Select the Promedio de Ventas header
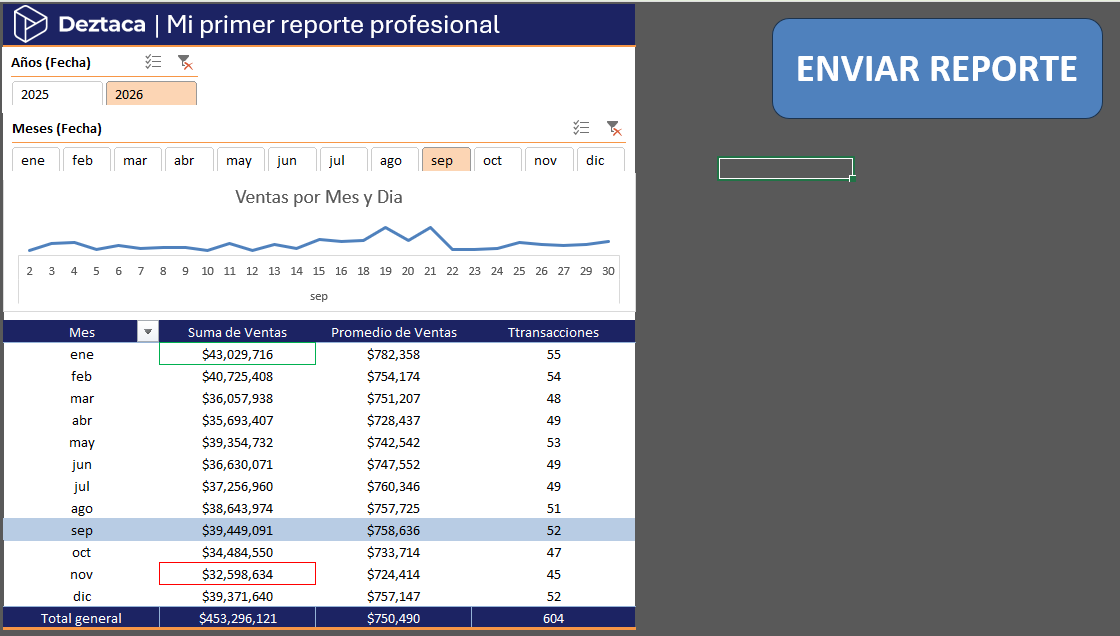Screen dimensions: 1120x636 pyautogui.click(x=394, y=332)
